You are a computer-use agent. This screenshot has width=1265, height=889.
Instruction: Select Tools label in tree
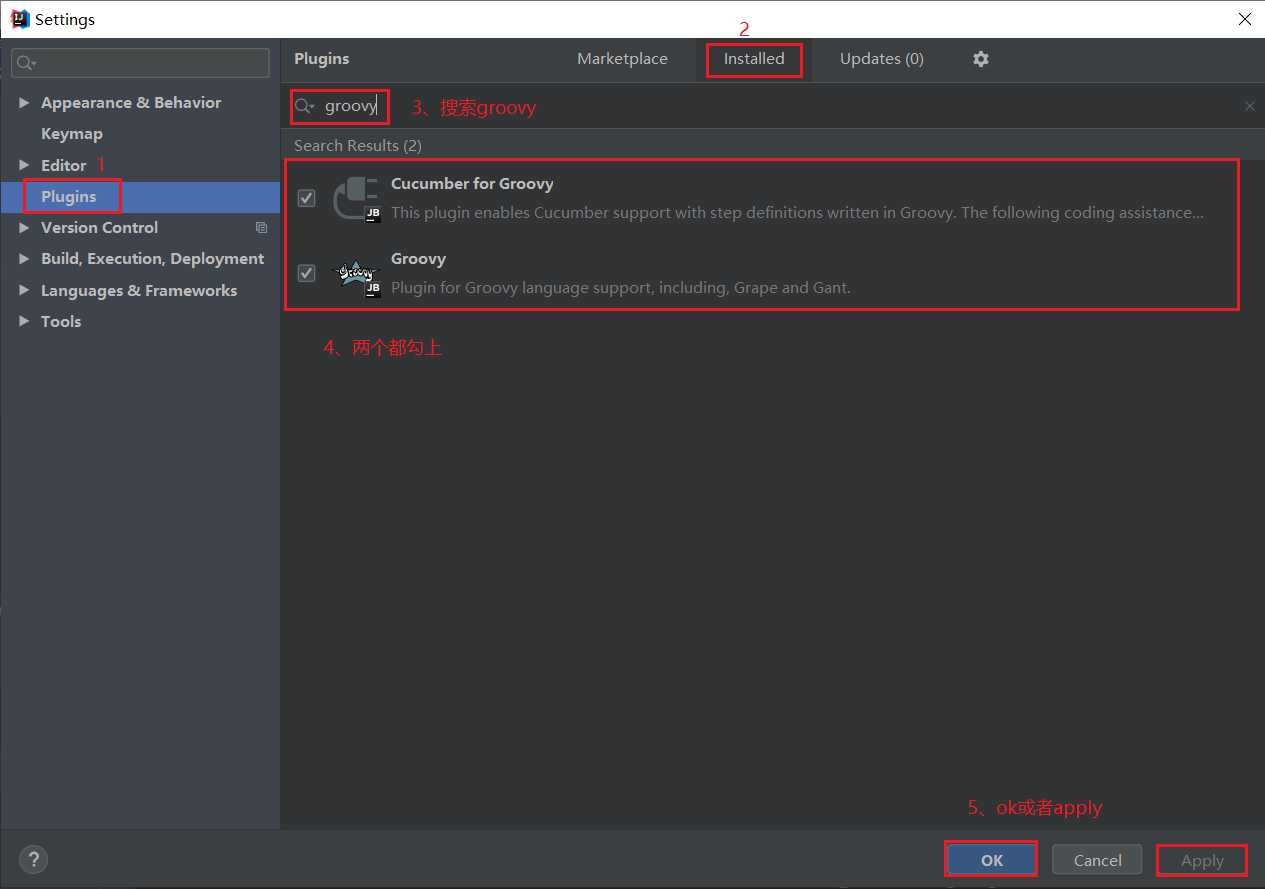(x=61, y=321)
